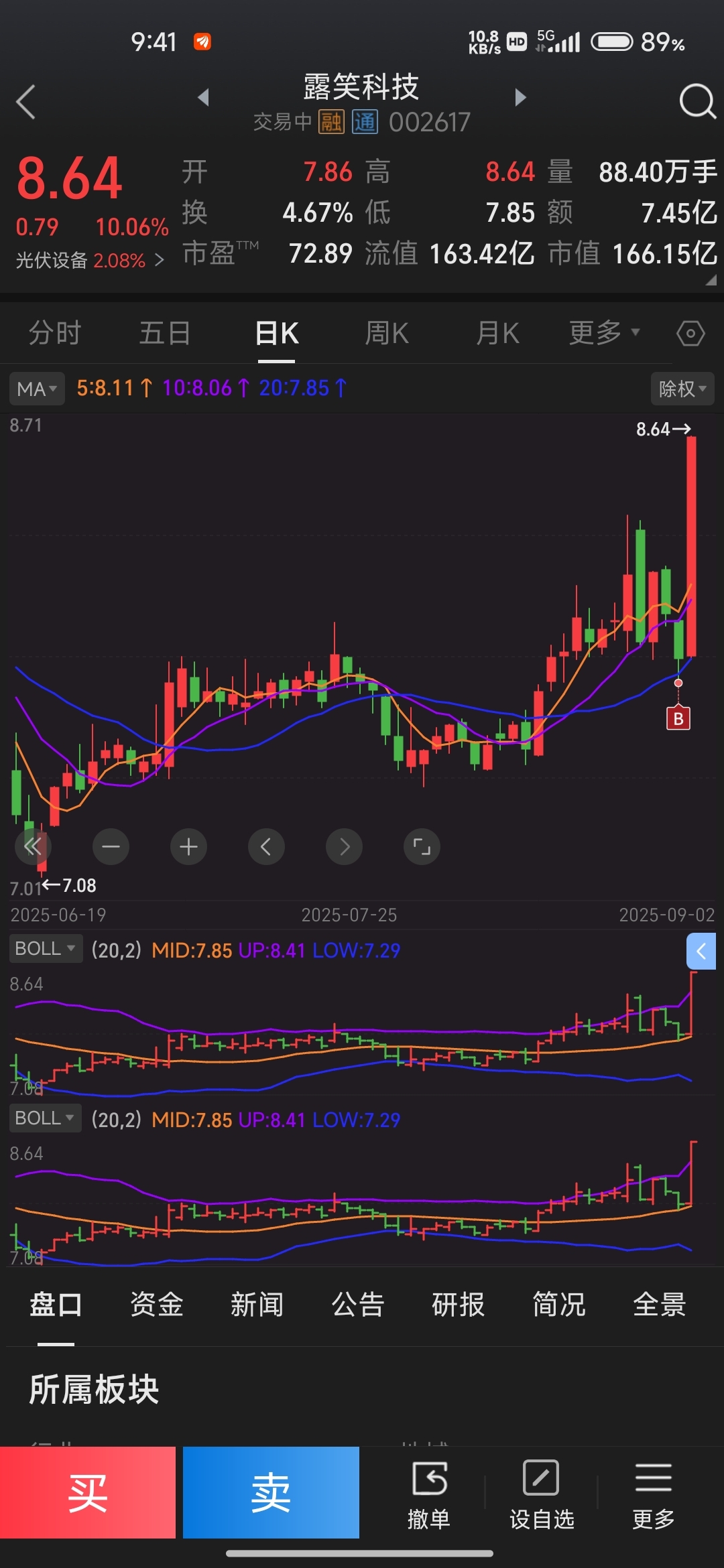This screenshot has height=1568, width=724.
Task: Open 除权 adjustment dropdown
Action: [x=682, y=389]
